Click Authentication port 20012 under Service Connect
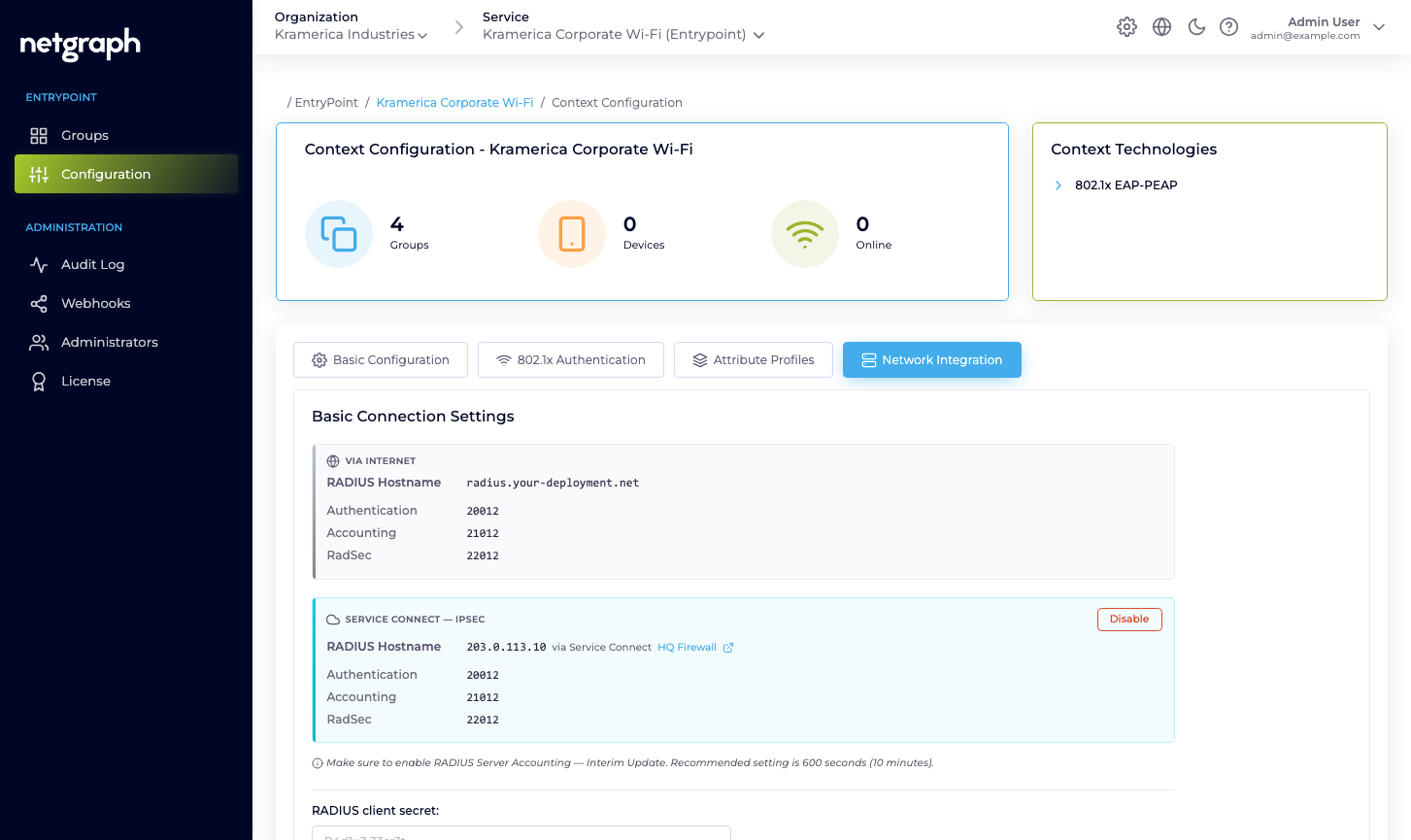 [x=483, y=675]
